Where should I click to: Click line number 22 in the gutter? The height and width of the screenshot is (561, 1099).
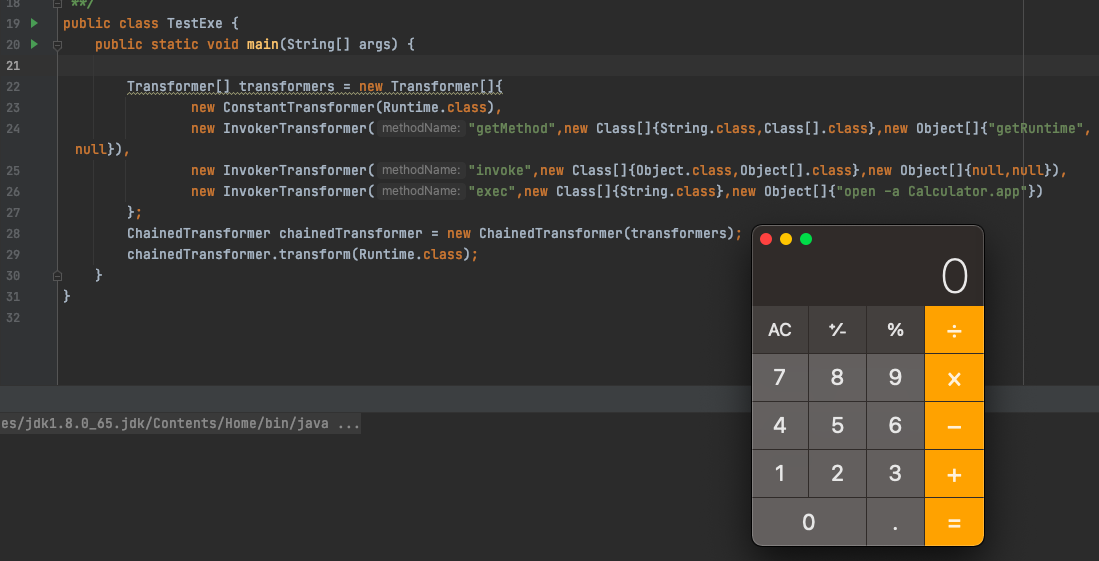(x=13, y=86)
